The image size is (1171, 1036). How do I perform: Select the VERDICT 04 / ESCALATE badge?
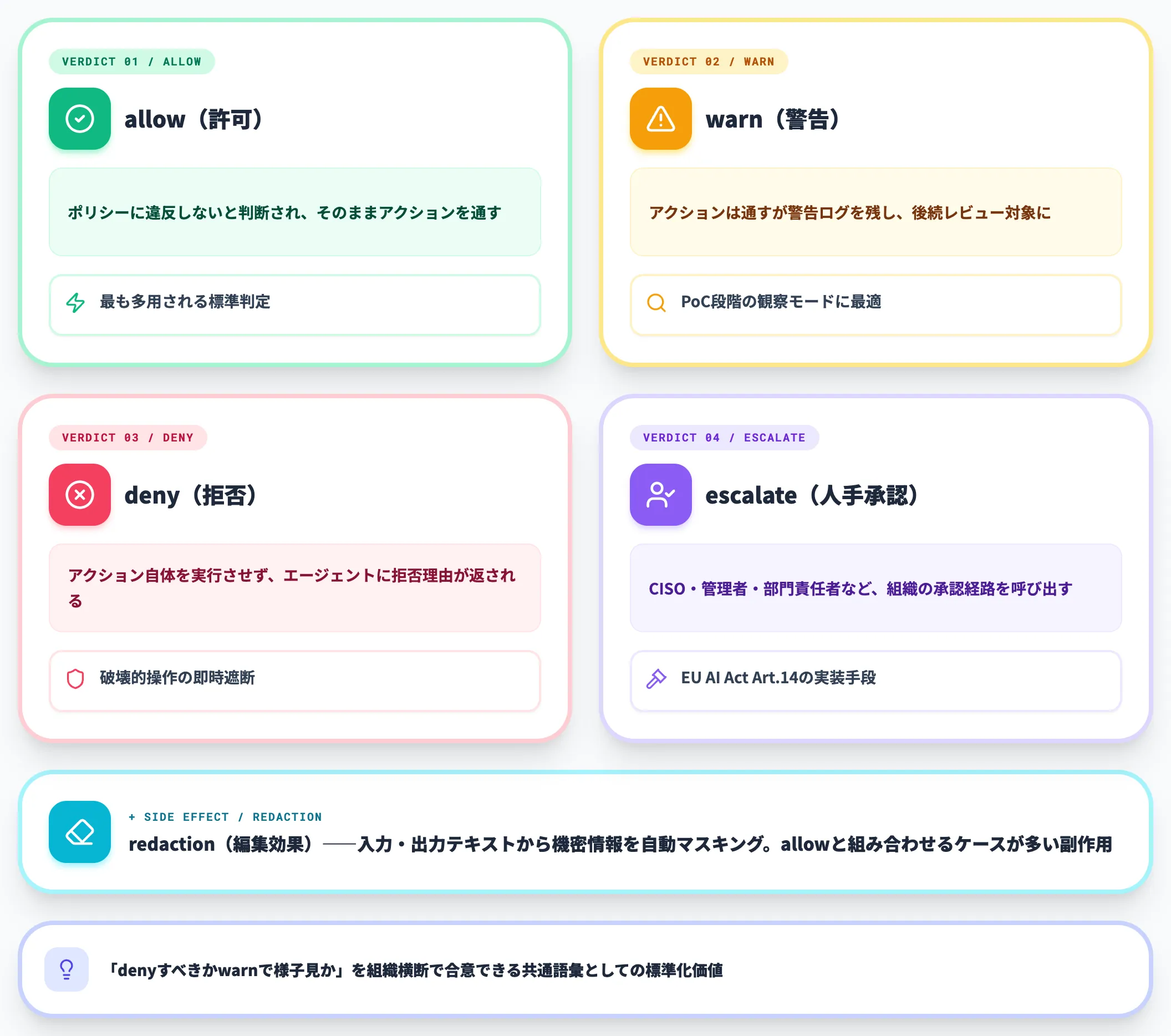724,437
